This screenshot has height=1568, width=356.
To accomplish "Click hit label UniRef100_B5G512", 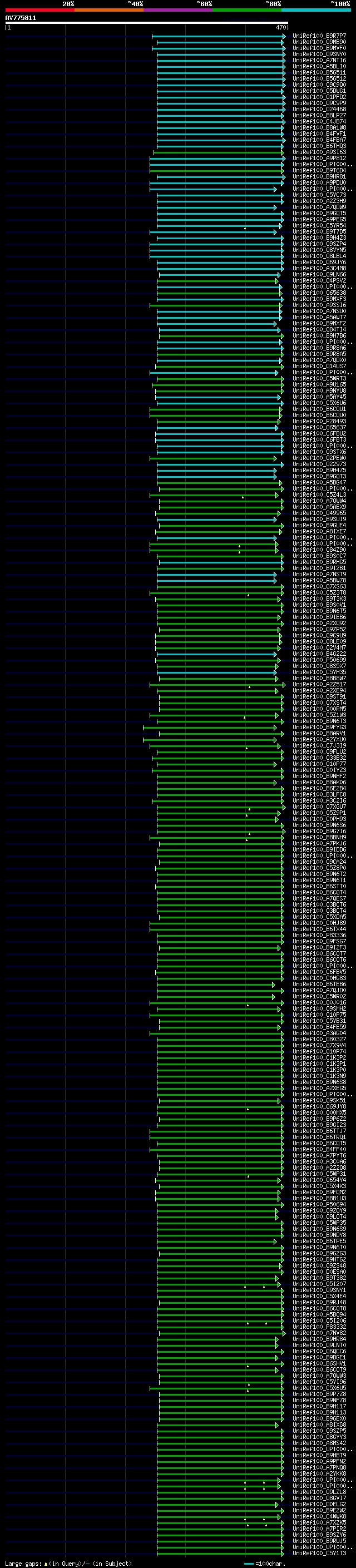I will (319, 78).
